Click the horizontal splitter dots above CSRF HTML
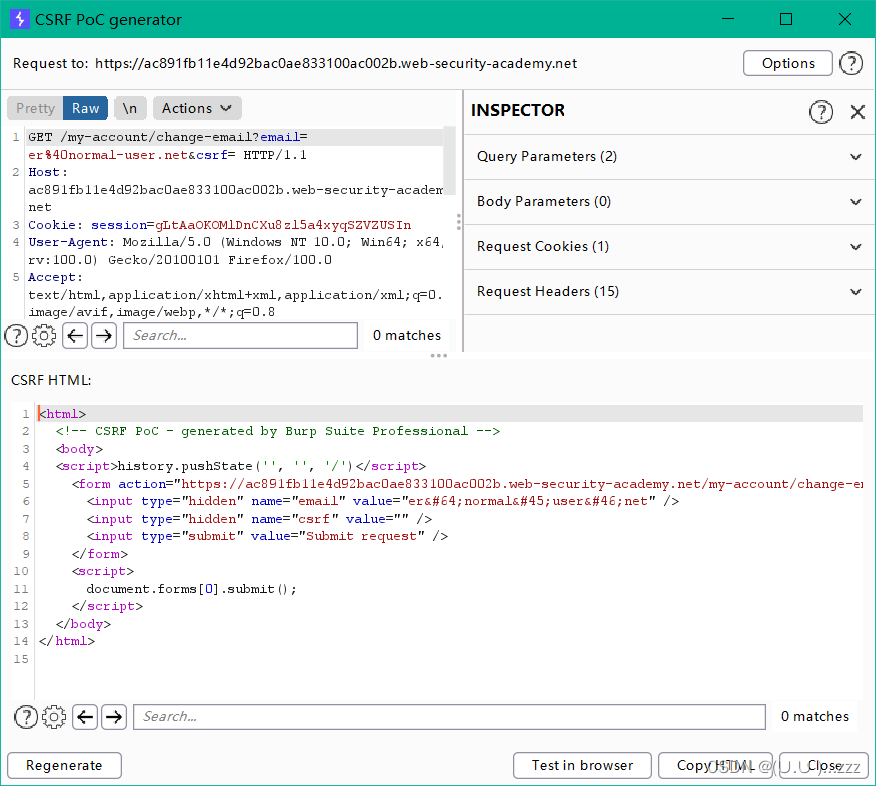Image resolution: width=876 pixels, height=786 pixels. point(439,355)
